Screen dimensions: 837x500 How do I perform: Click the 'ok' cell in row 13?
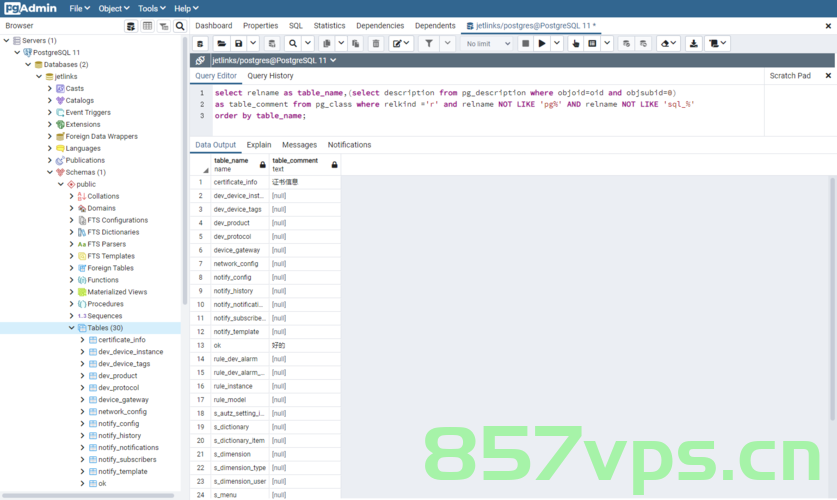coord(240,346)
